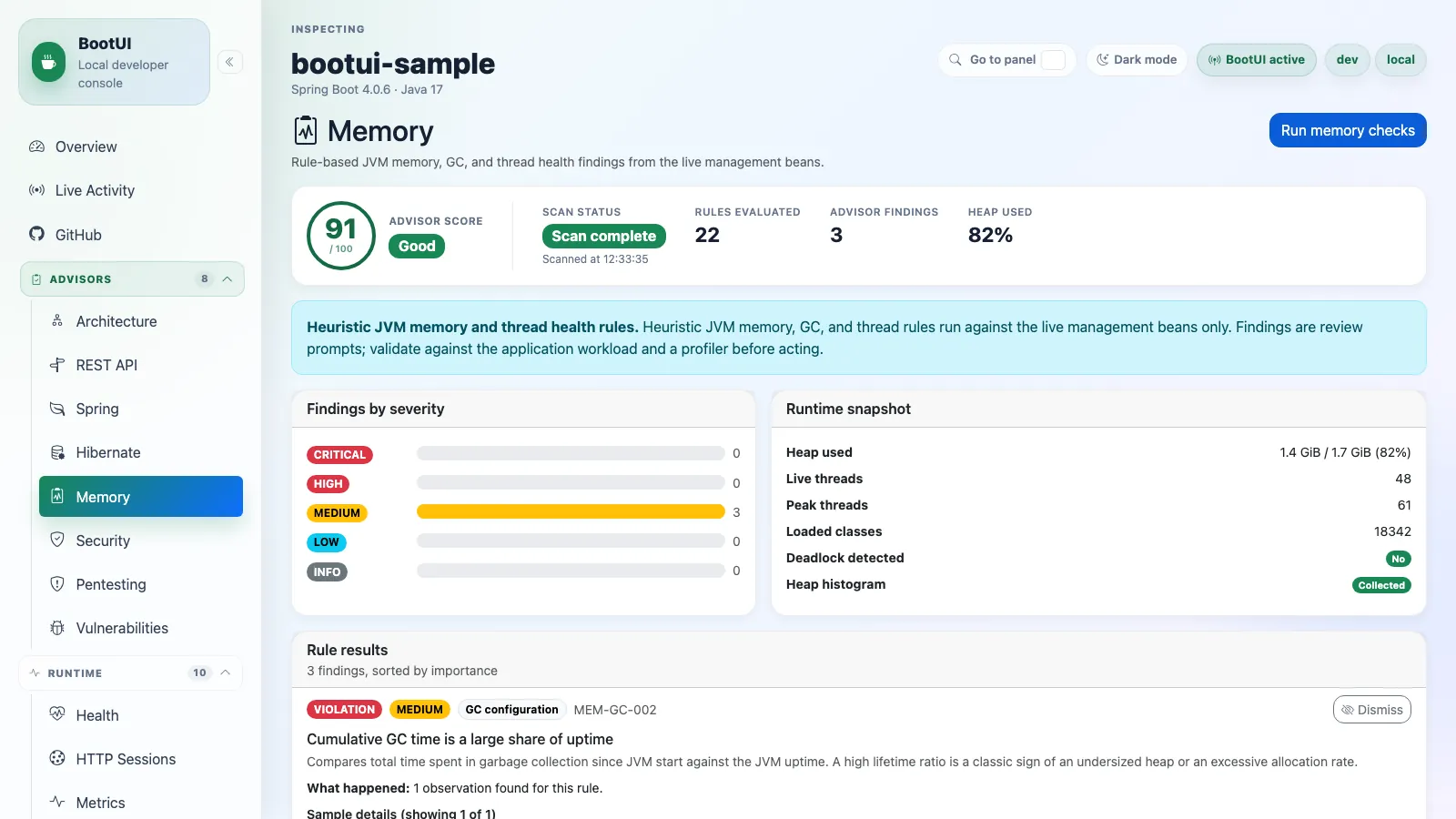The width and height of the screenshot is (1456, 819).
Task: Click the Heap histogram Collected badge
Action: click(1381, 585)
